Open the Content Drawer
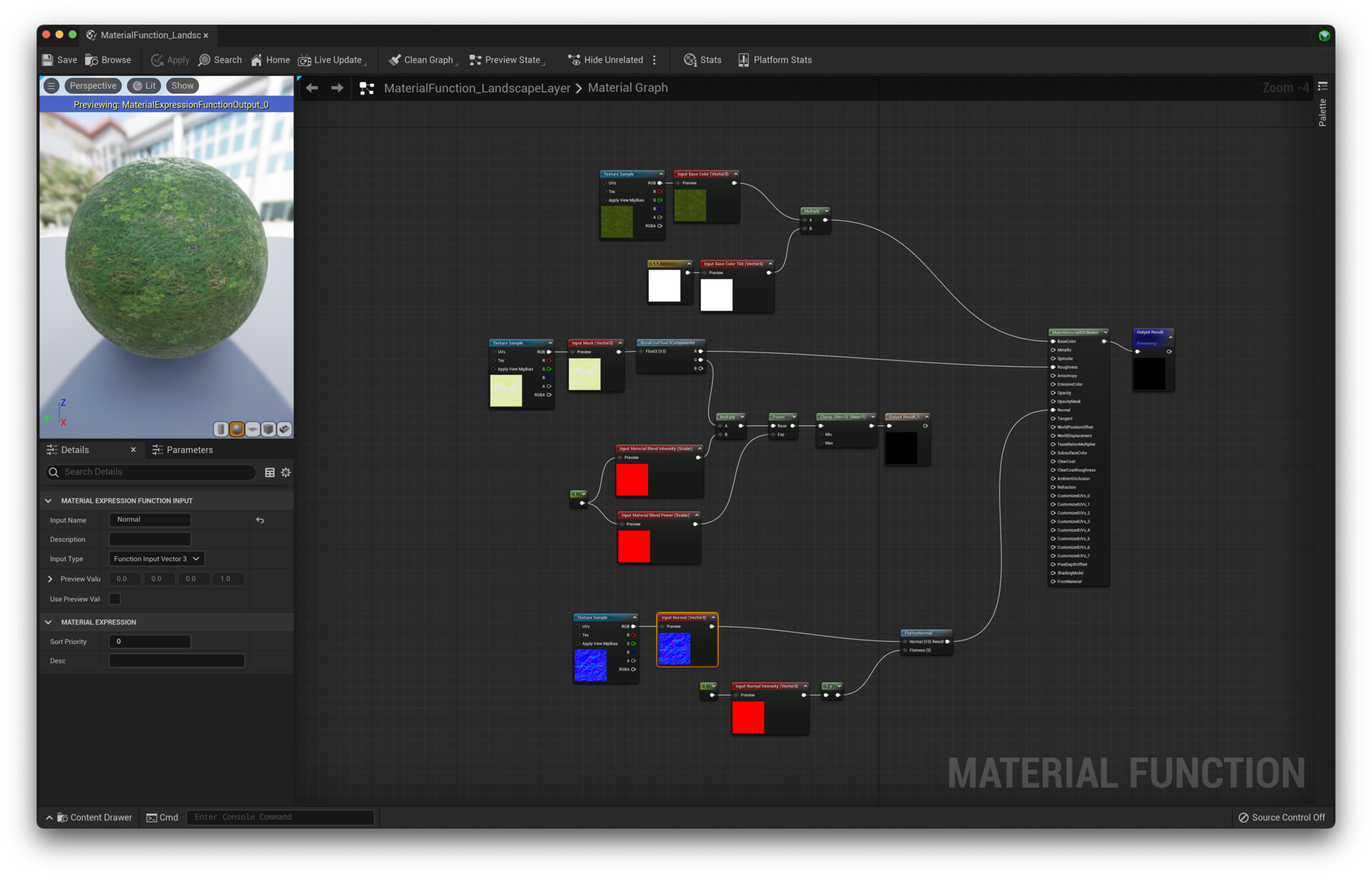 point(94,817)
